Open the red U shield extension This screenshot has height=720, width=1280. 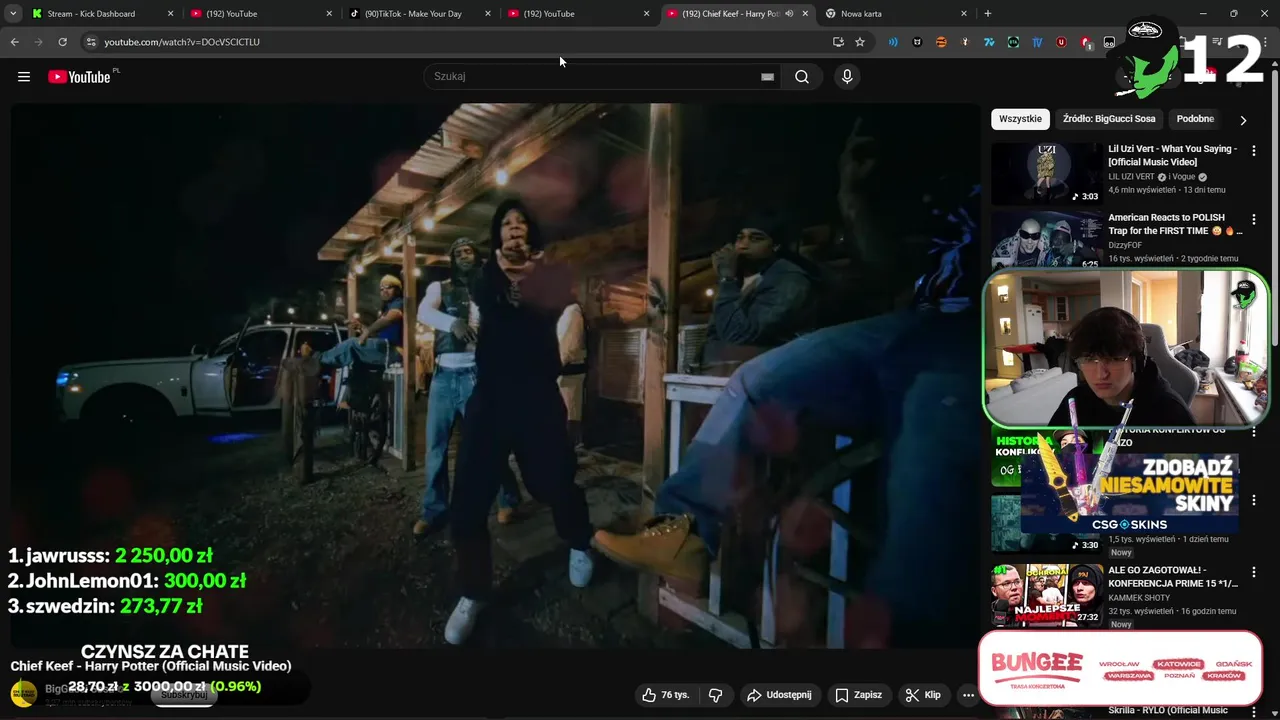pyautogui.click(x=1061, y=42)
